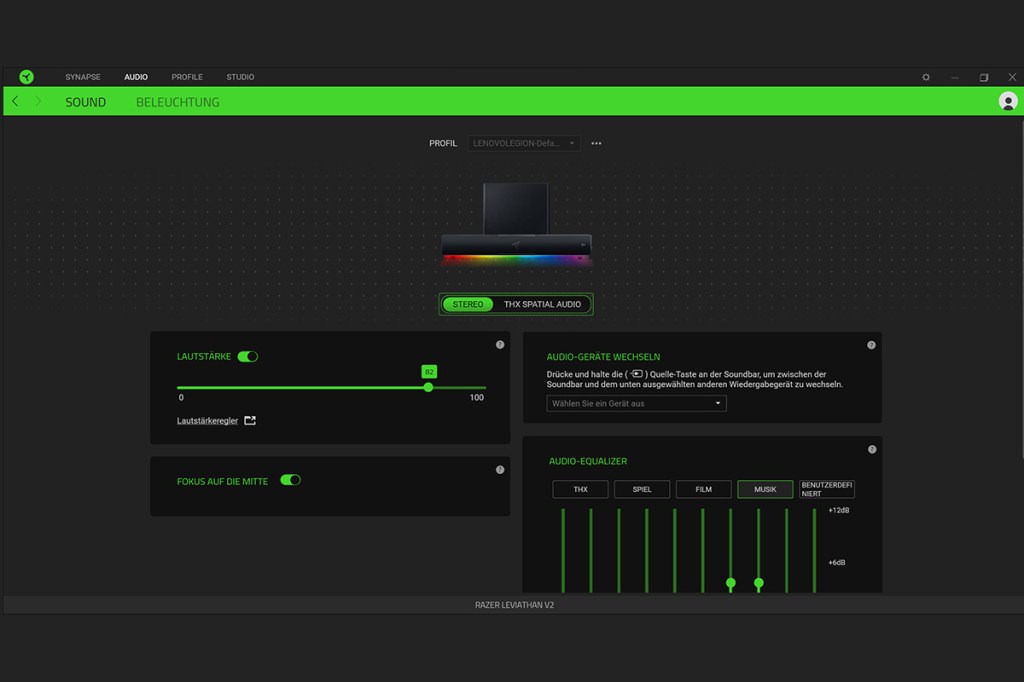Click the external-link icon beside Lautstärkeregler

[x=249, y=421]
